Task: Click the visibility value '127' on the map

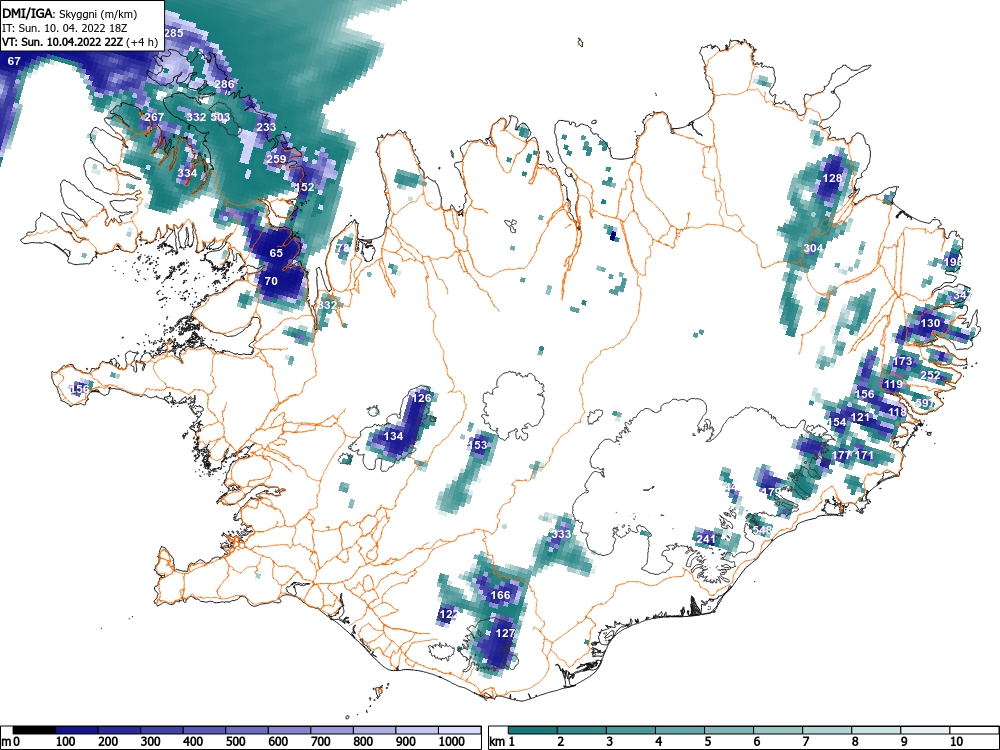Action: click(x=505, y=633)
